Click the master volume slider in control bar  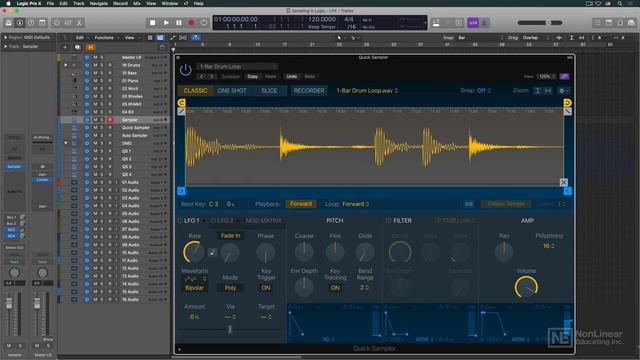pos(540,23)
